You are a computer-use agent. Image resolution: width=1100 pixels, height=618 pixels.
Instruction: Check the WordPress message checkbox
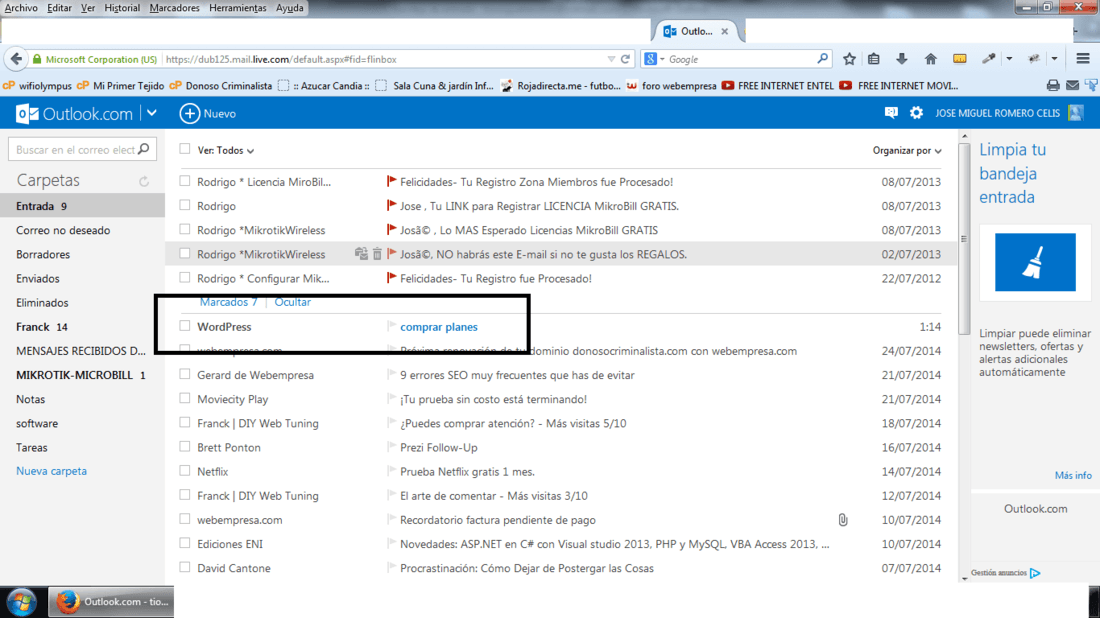185,325
